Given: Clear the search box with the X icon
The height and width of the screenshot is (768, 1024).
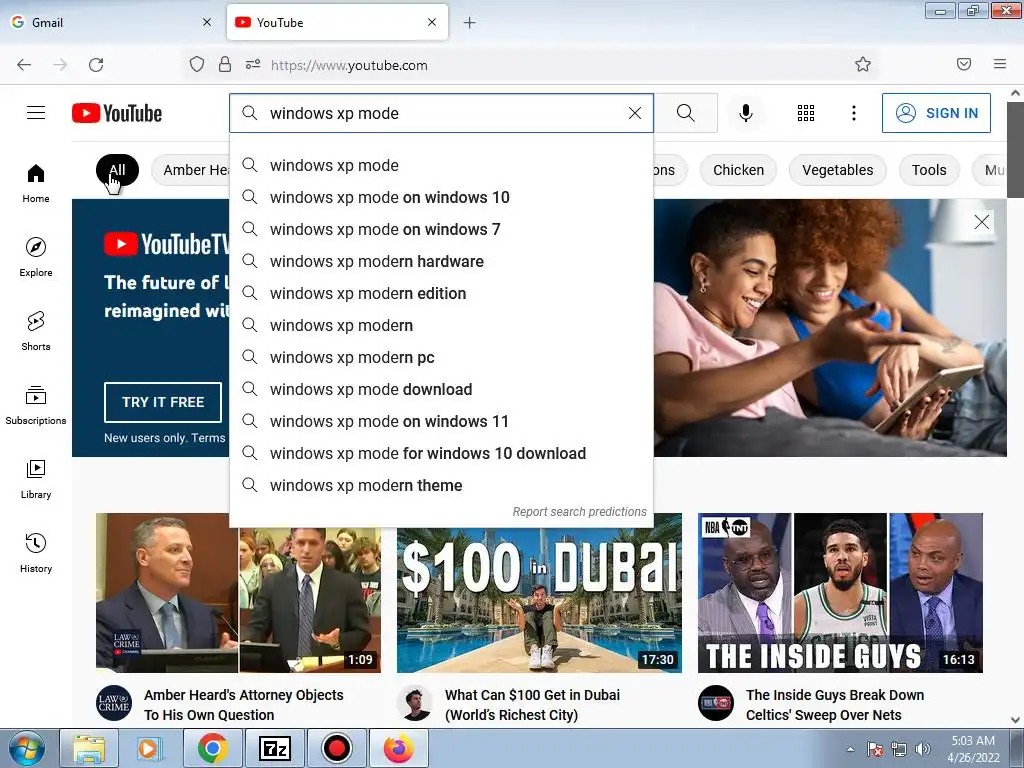Looking at the screenshot, I should (x=634, y=113).
